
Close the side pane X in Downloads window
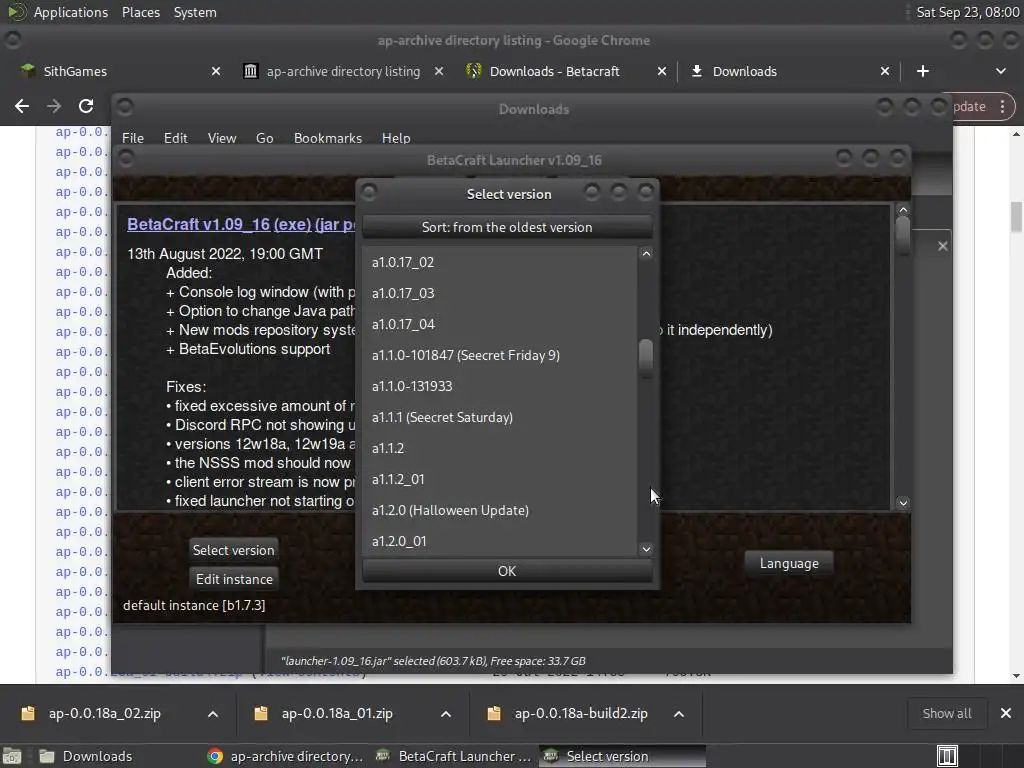click(x=942, y=246)
